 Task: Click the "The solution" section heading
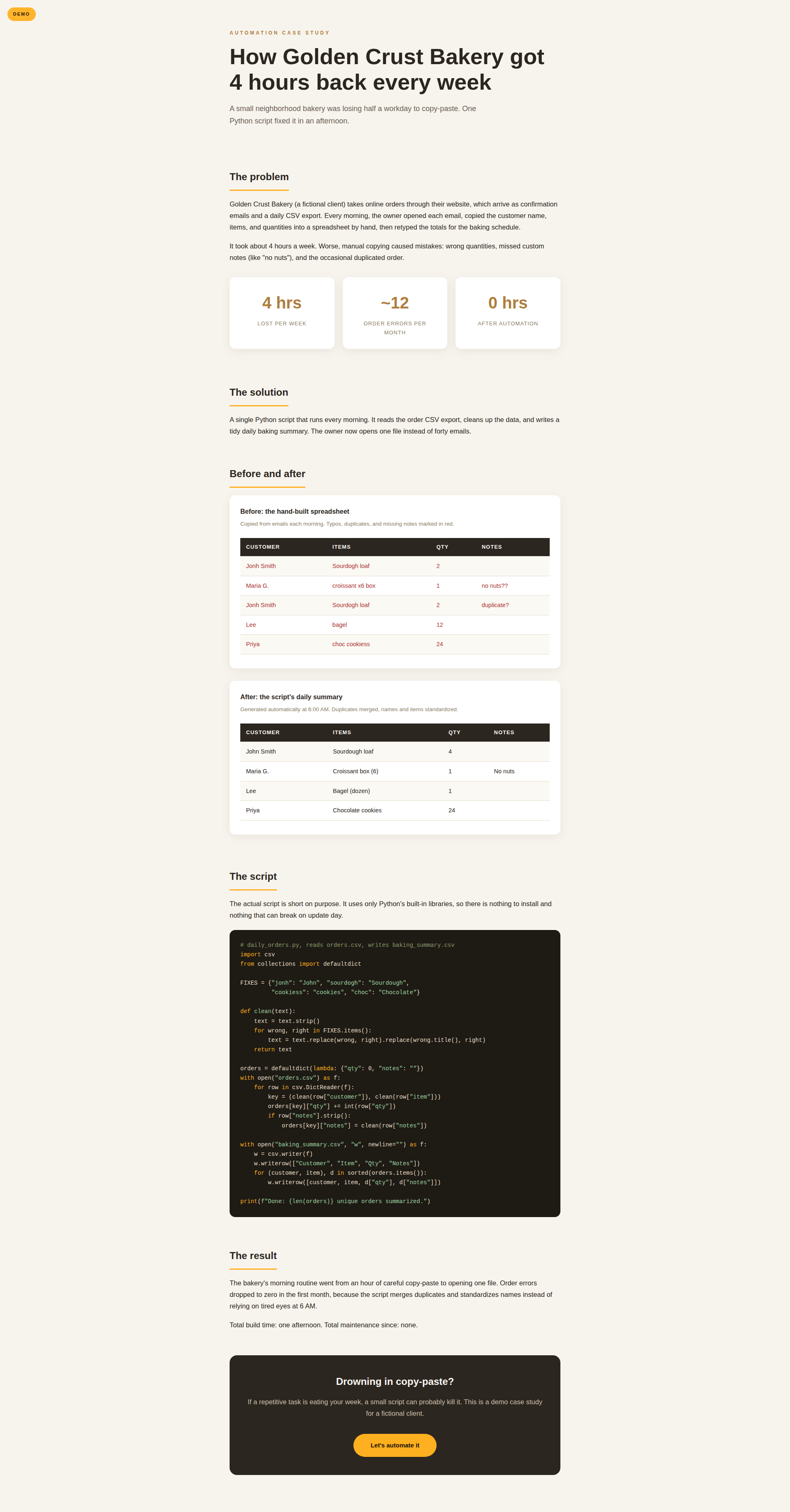[x=259, y=392]
